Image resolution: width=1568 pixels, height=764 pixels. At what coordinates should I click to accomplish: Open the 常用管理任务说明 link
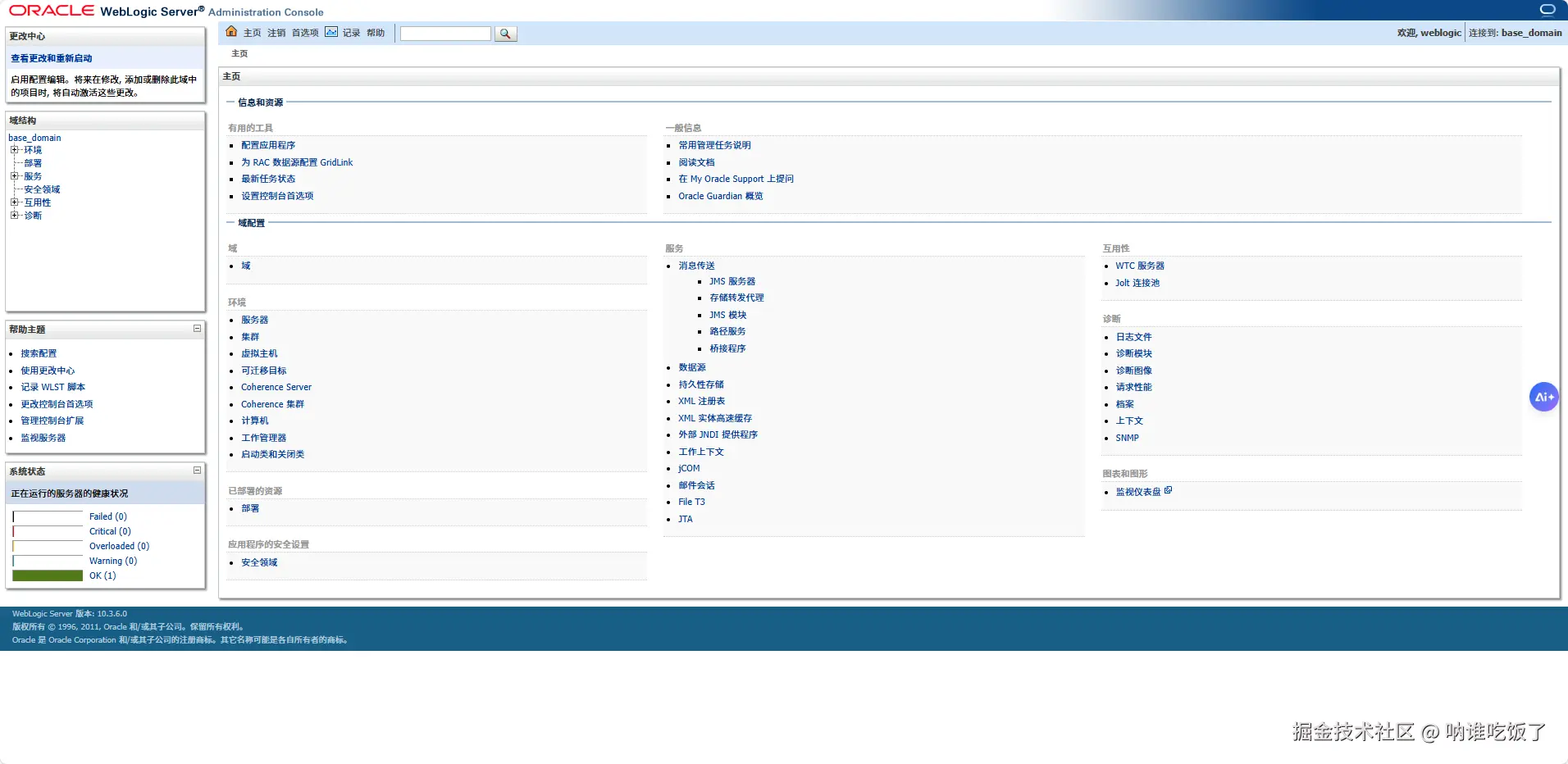coord(714,145)
